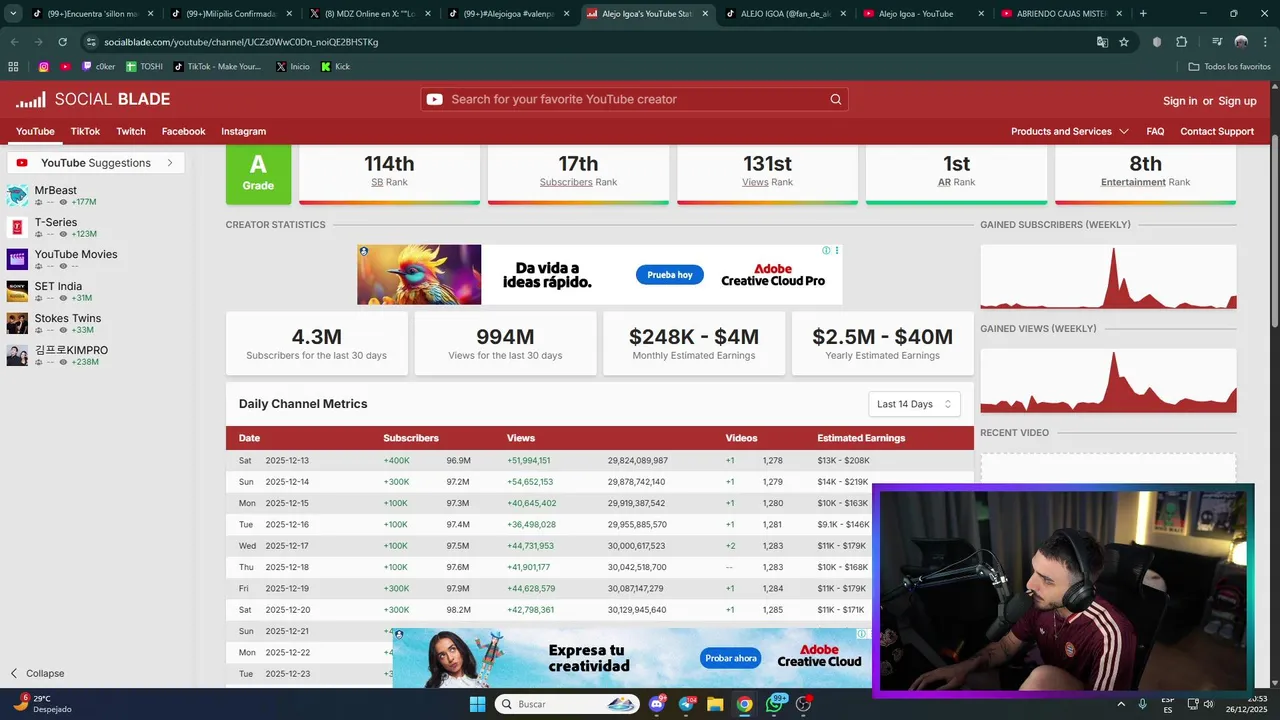Select the YouTube platform tab
1280x720 pixels.
coord(35,131)
